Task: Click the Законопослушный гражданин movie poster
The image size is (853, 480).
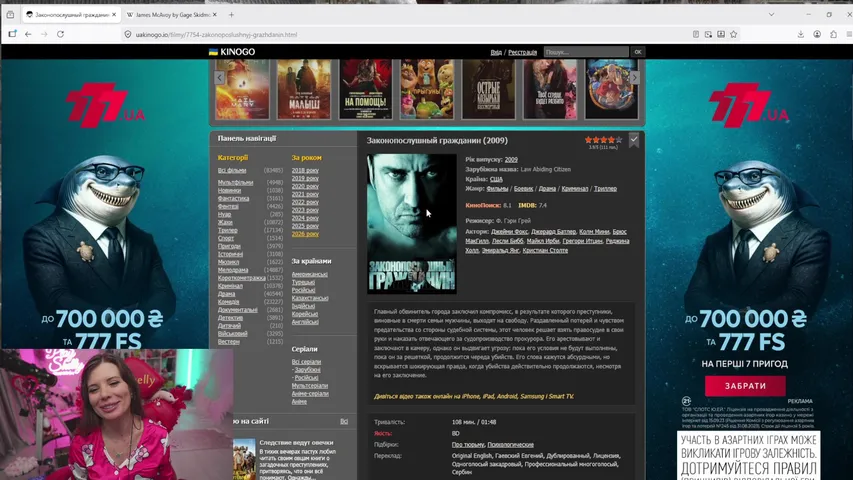Action: tap(412, 224)
